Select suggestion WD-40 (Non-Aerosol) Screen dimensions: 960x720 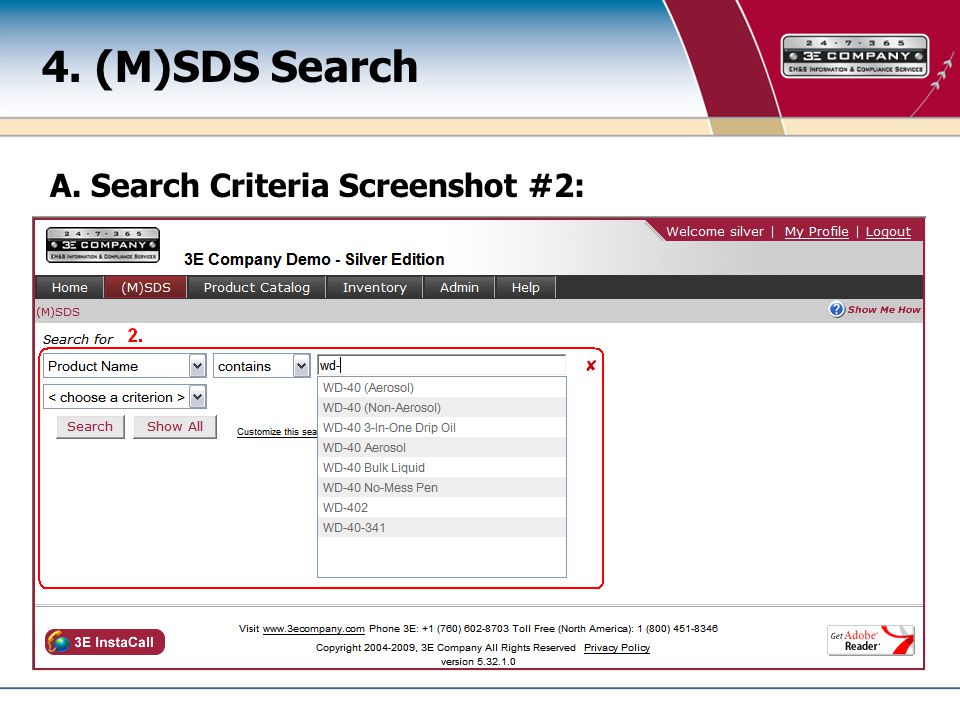pyautogui.click(x=441, y=408)
